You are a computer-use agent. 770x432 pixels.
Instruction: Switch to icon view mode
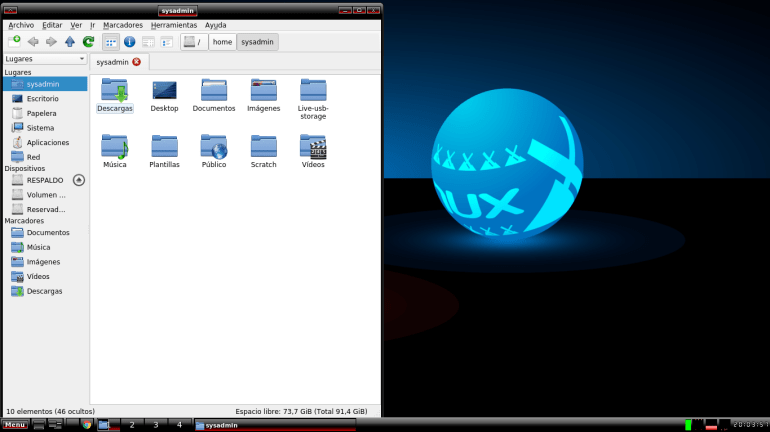tap(110, 42)
